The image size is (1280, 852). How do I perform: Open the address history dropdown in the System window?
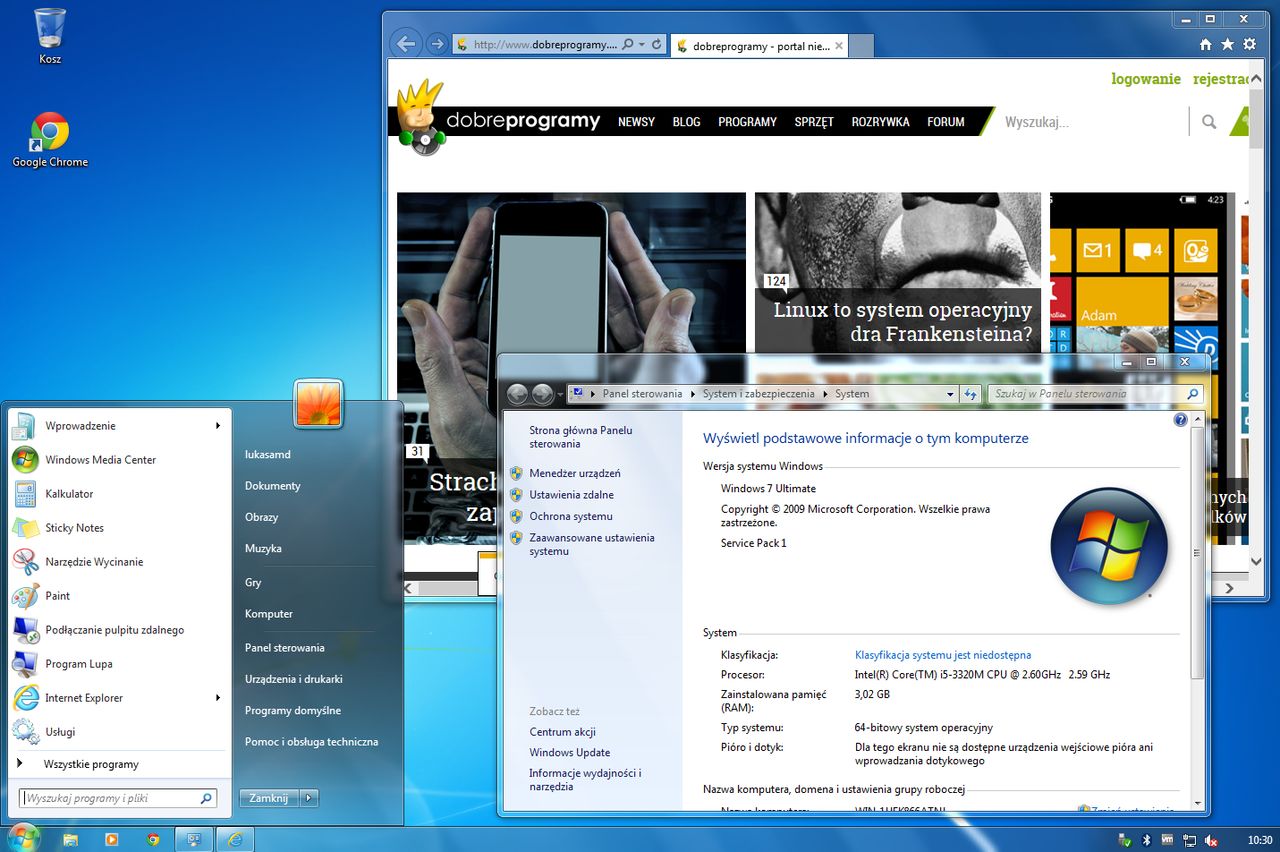[x=950, y=394]
